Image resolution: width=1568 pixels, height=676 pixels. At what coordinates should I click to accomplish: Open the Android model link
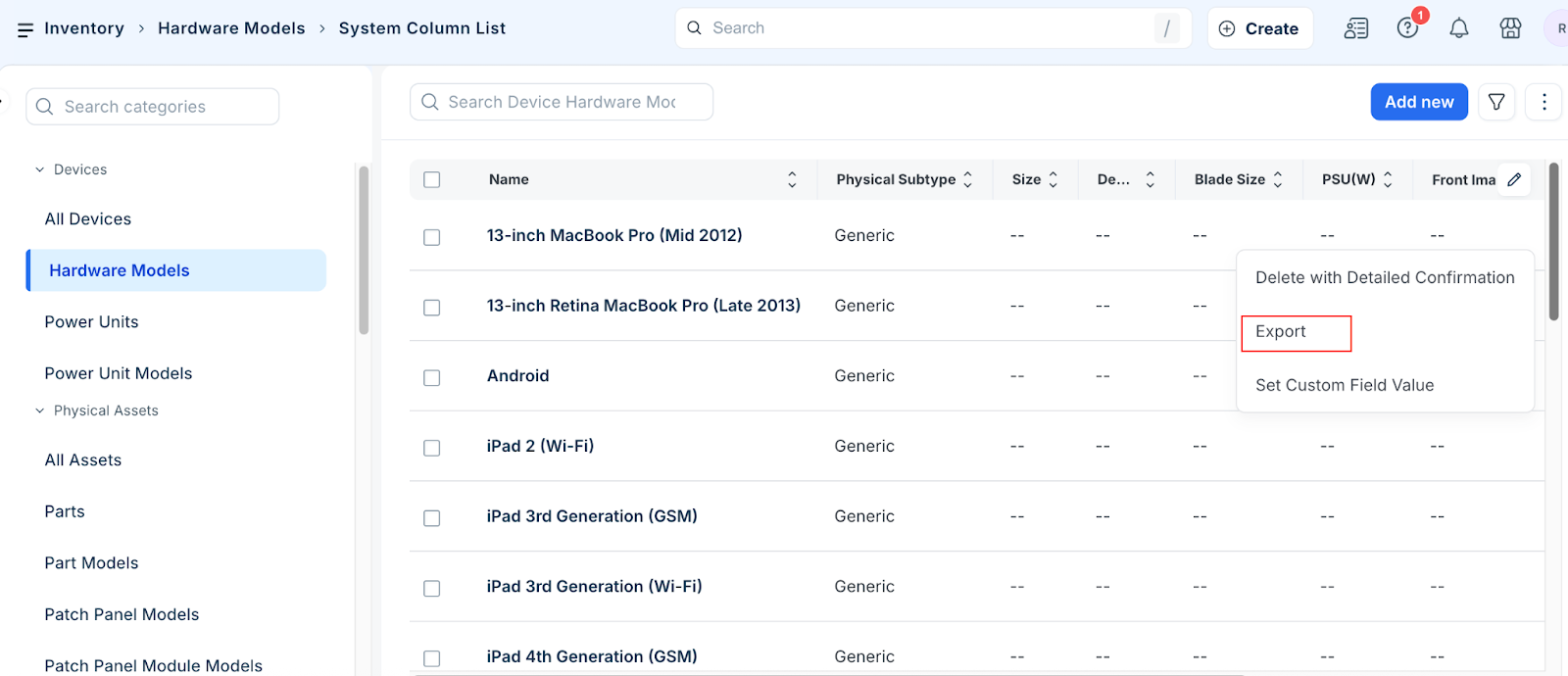(x=517, y=376)
